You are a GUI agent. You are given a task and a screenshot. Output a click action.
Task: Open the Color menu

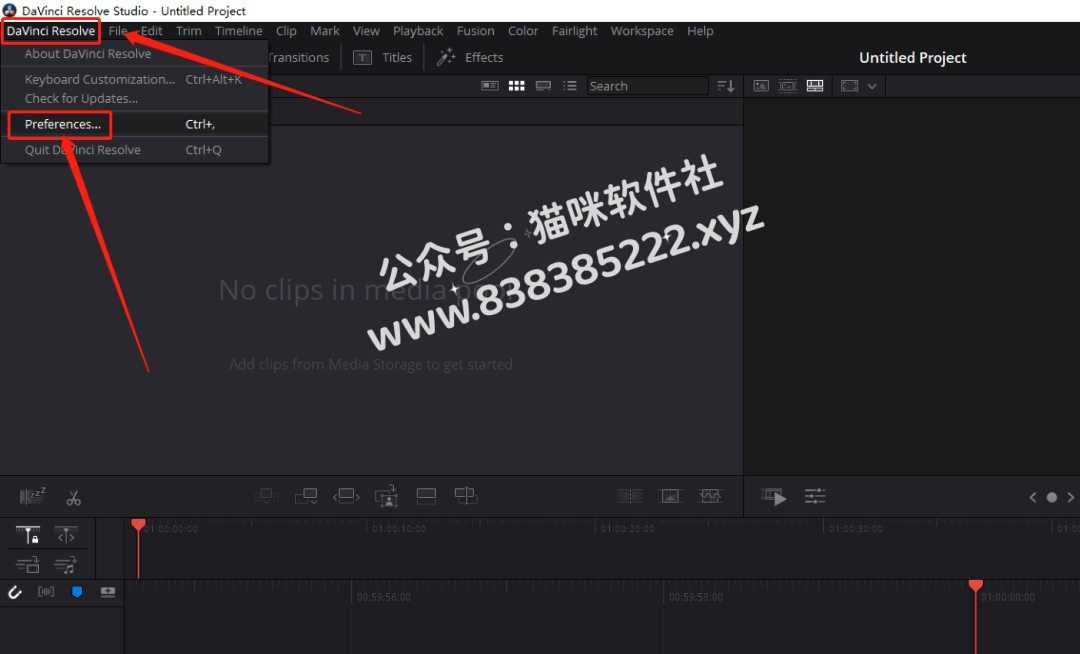click(x=523, y=31)
